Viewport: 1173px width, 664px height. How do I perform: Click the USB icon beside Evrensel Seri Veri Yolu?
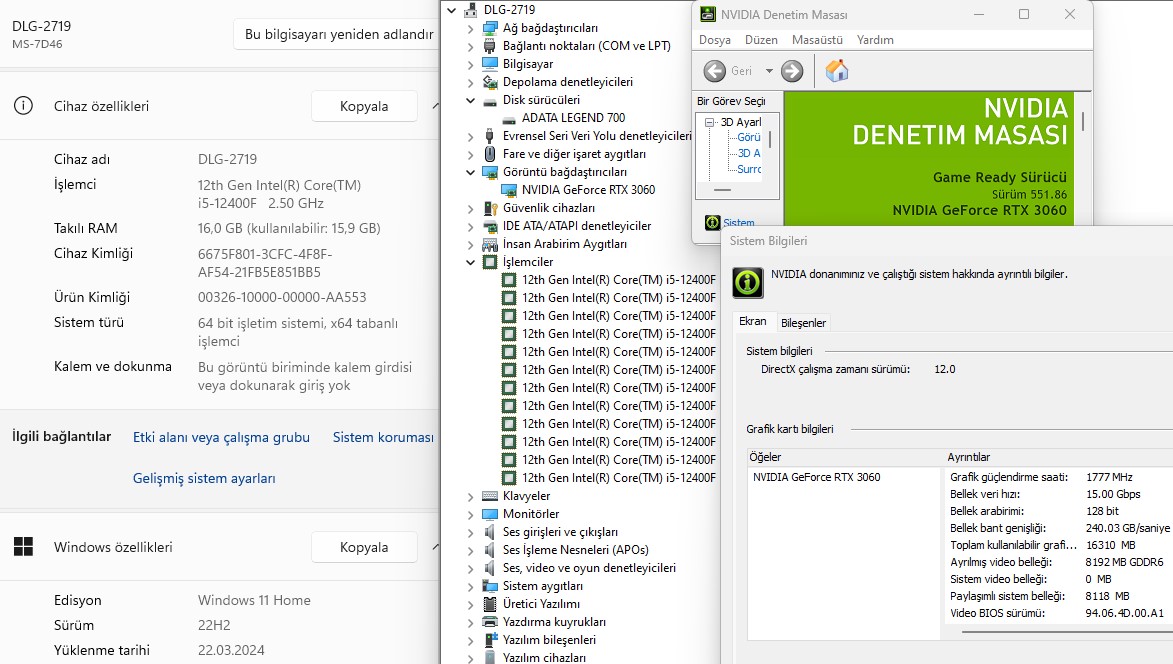coord(490,136)
